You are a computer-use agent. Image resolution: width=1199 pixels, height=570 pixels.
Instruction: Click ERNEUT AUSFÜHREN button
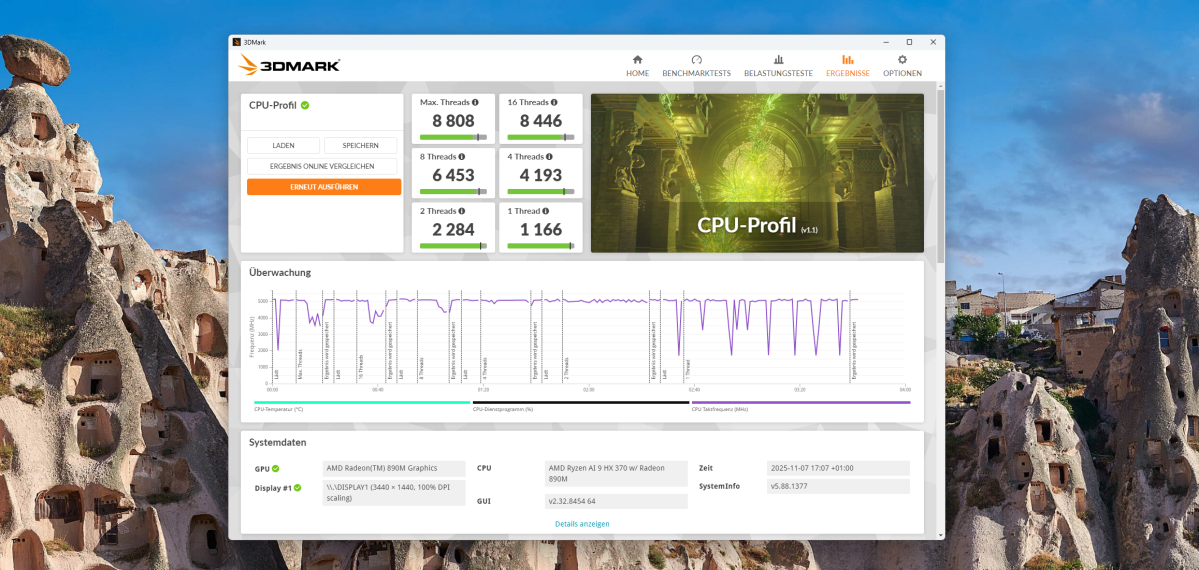coord(323,187)
